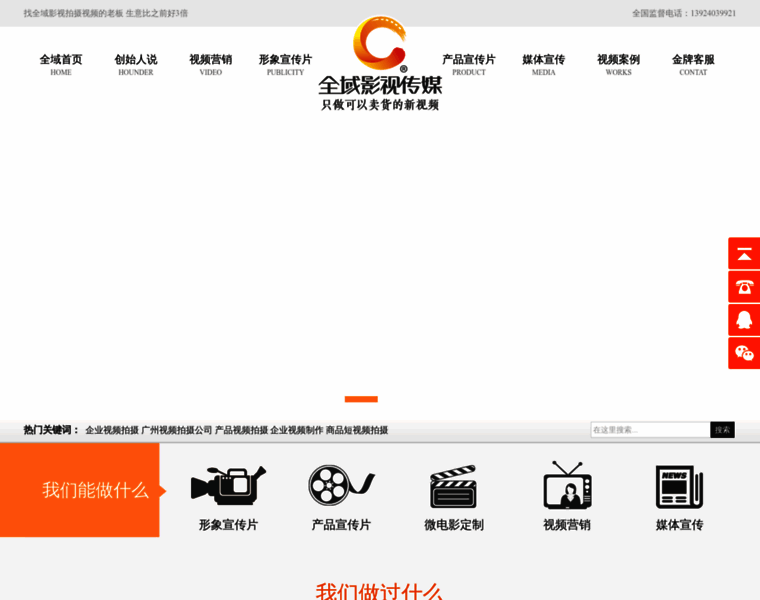760x600 pixels.
Task: Open the 视频案例 WORKS menu
Action: (x=618, y=65)
